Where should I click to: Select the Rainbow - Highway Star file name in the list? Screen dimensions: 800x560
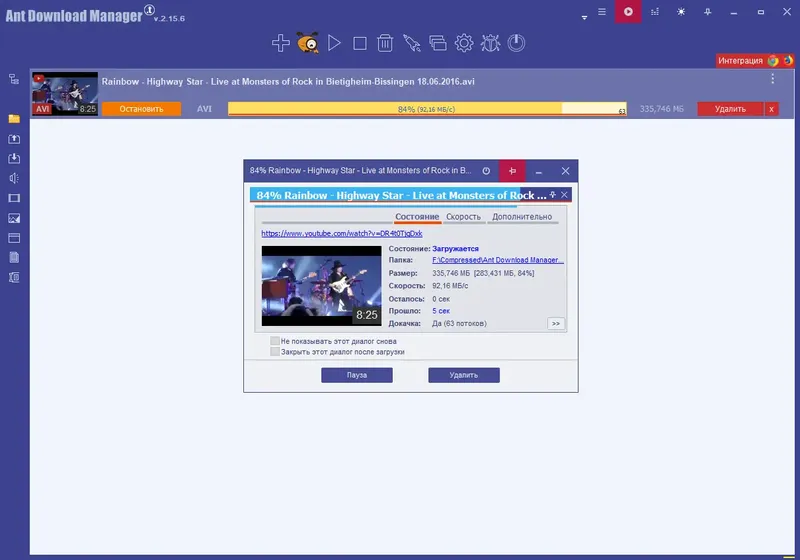pos(288,82)
